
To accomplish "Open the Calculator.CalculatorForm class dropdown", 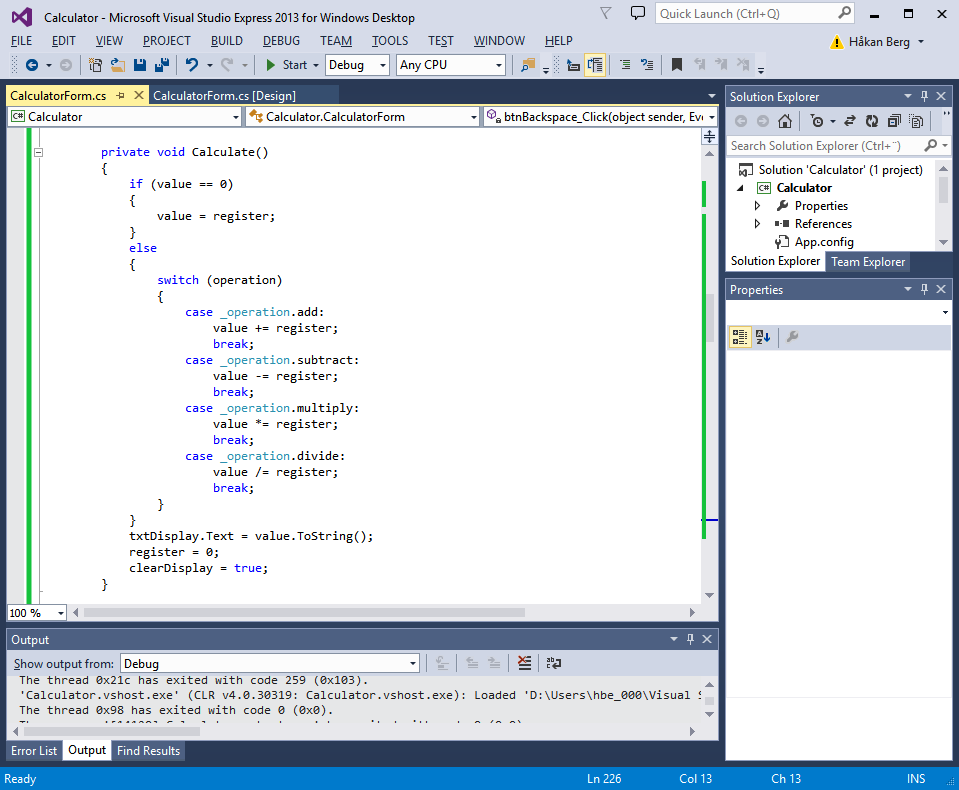I will point(362,117).
